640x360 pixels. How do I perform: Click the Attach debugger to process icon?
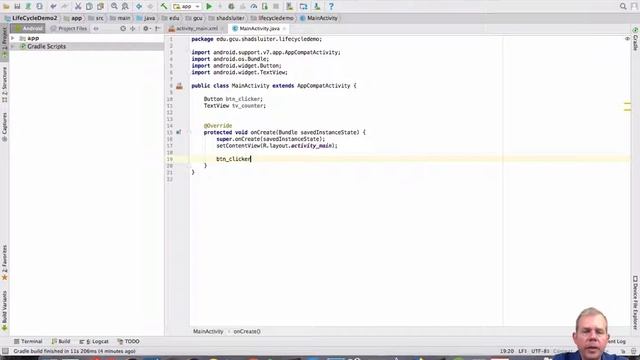click(265, 7)
